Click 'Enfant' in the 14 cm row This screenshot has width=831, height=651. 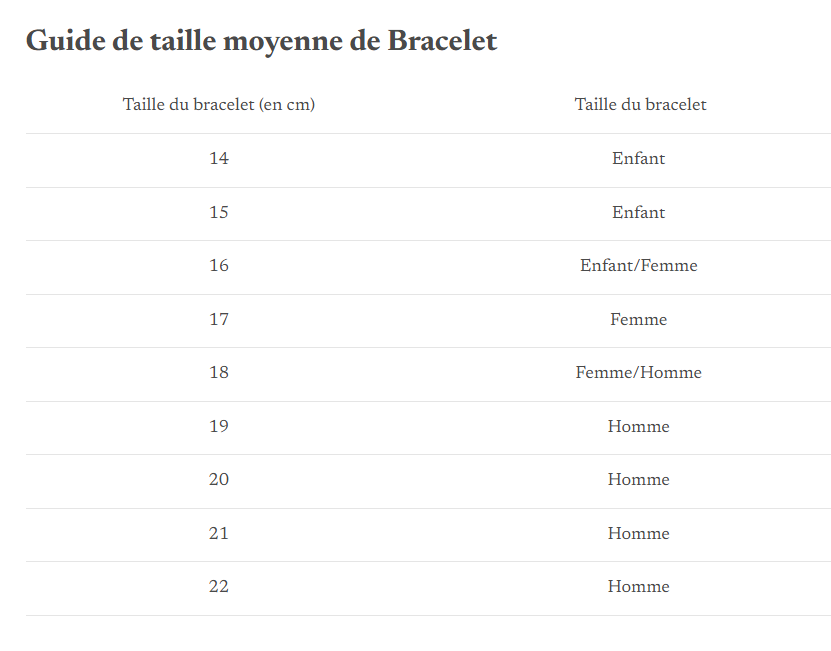(x=638, y=158)
